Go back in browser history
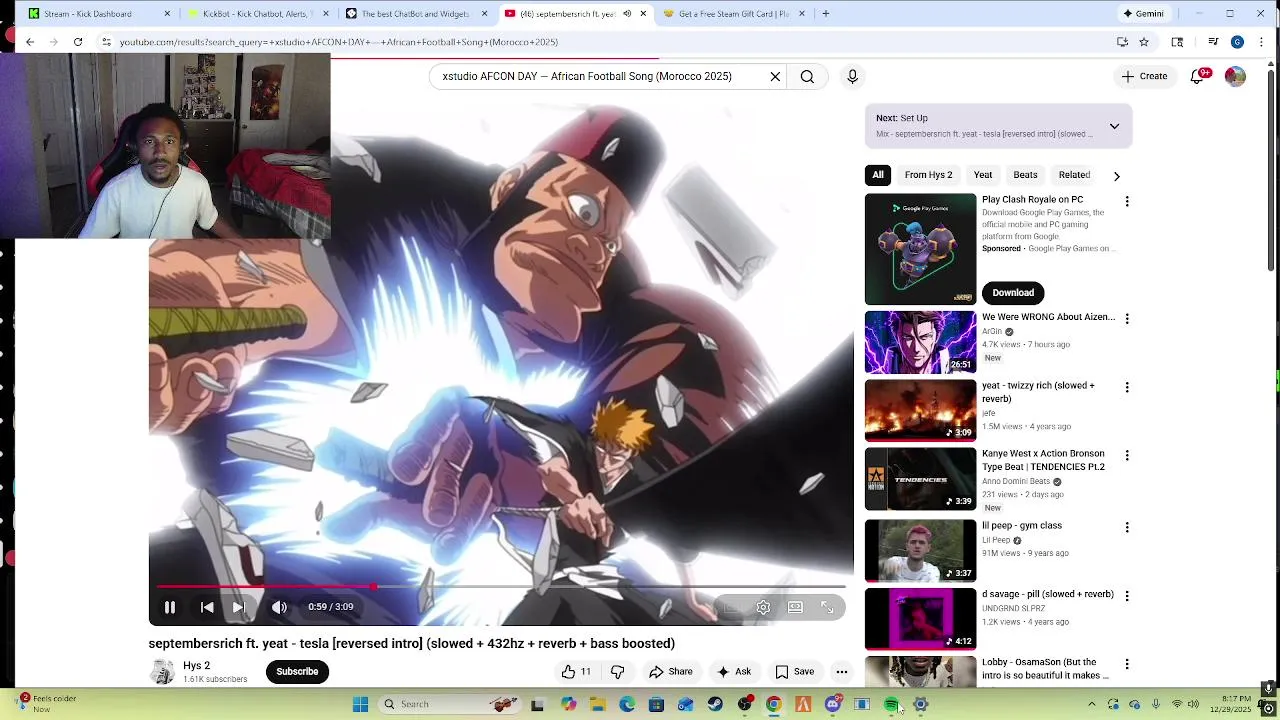Screen dimensions: 1280x720 click(30, 42)
